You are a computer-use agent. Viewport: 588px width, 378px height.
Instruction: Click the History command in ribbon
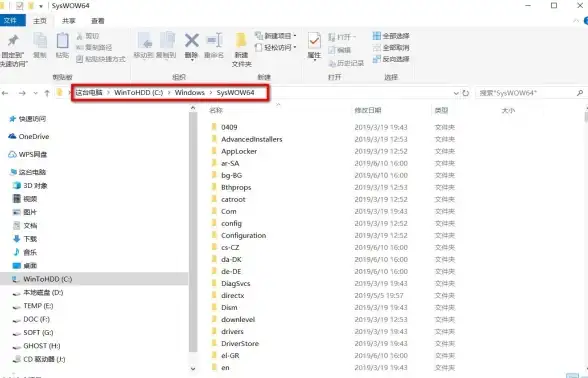(346, 63)
